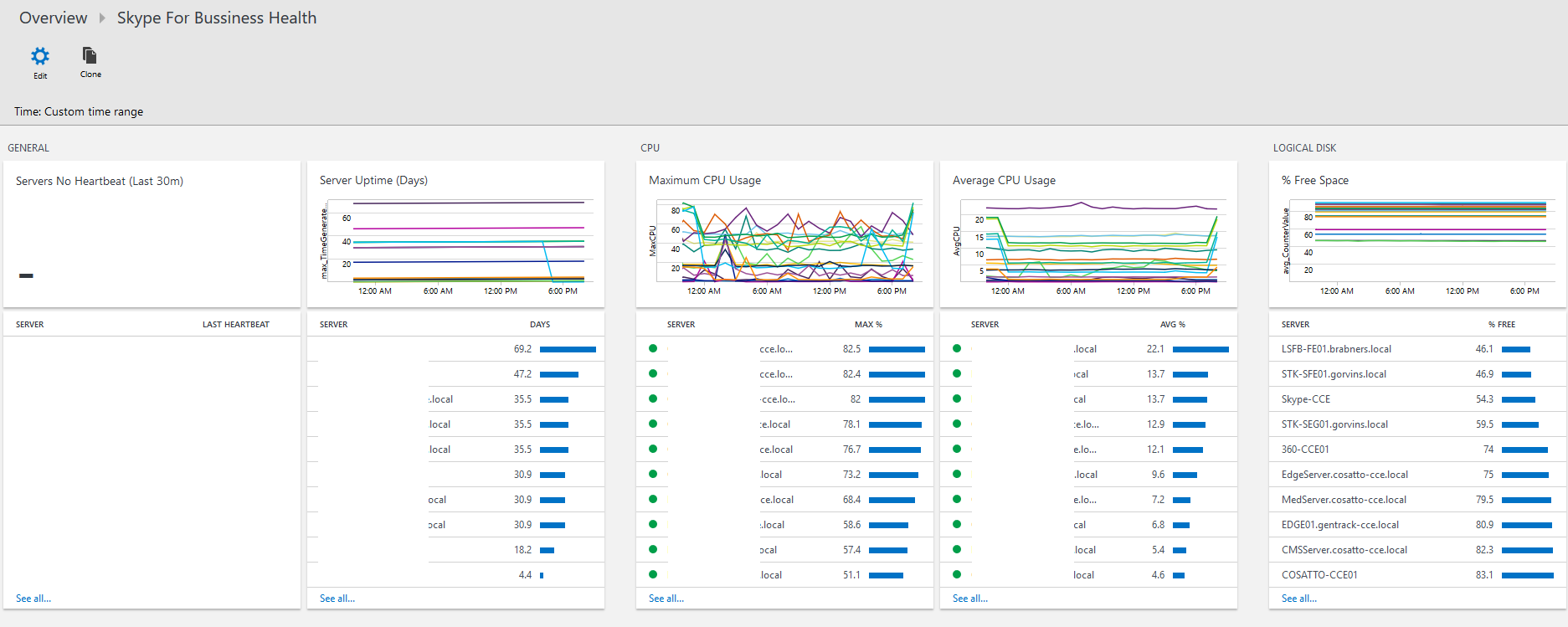
Task: Select STK-SEG01.gorvins.local row
Action: (1417, 424)
